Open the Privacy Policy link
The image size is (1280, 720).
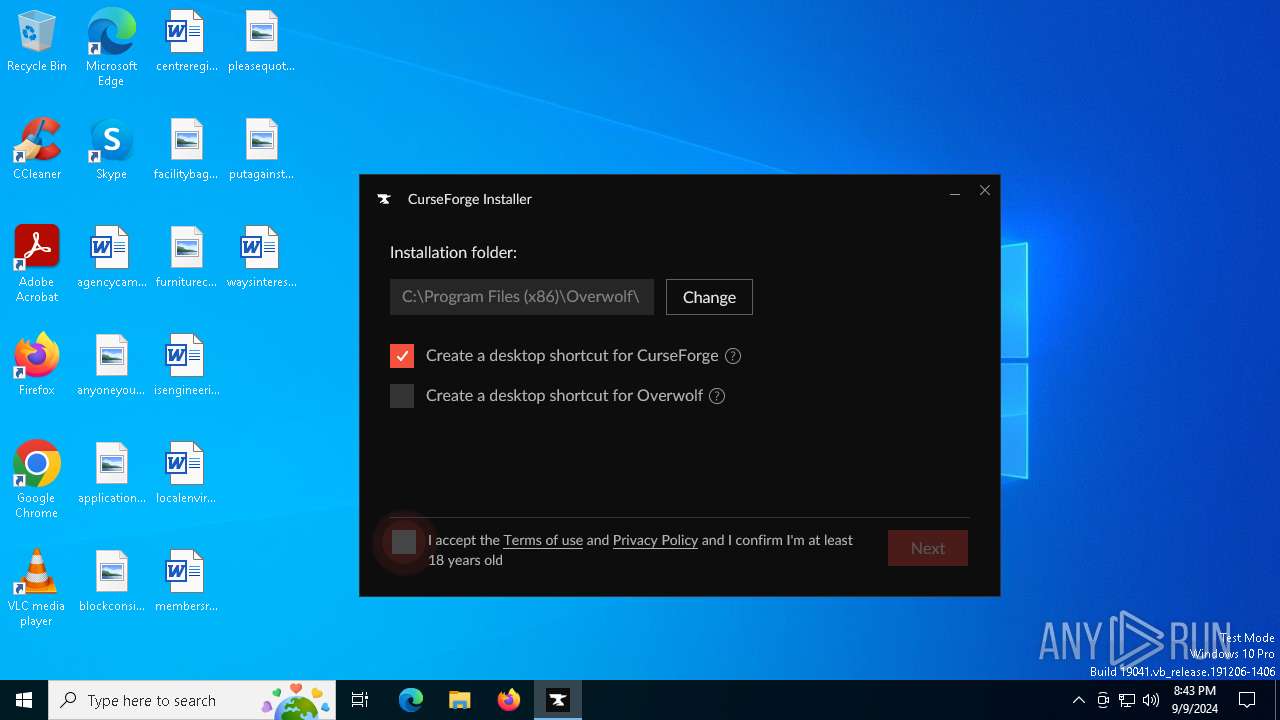click(x=655, y=540)
